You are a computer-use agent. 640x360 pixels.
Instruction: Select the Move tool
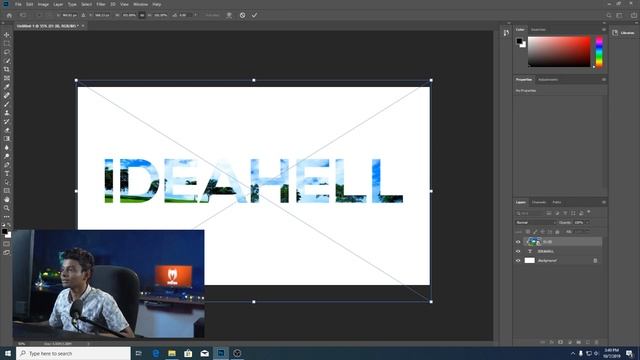pos(7,35)
